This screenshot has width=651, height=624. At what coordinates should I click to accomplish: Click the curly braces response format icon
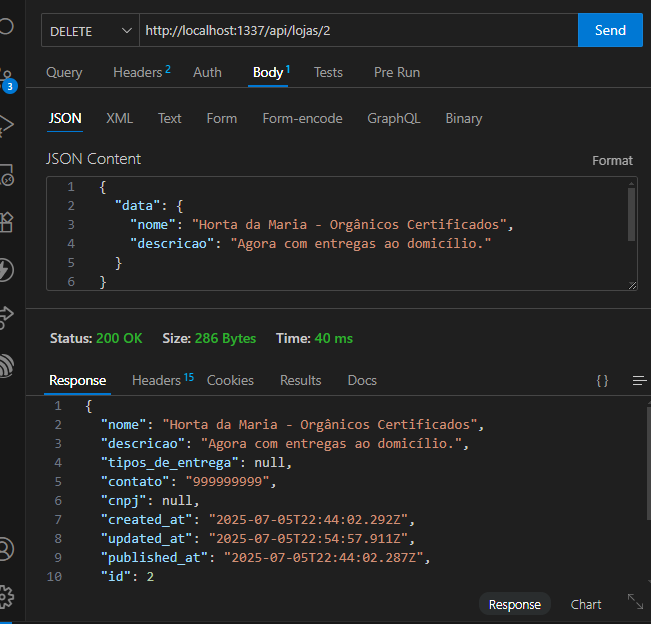[602, 380]
